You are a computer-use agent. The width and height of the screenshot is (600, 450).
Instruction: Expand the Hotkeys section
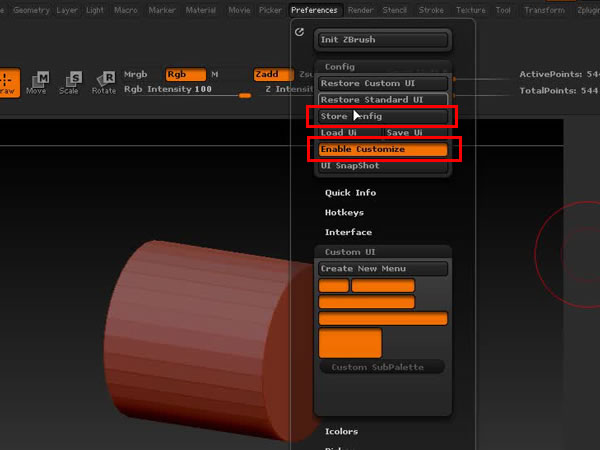click(344, 213)
